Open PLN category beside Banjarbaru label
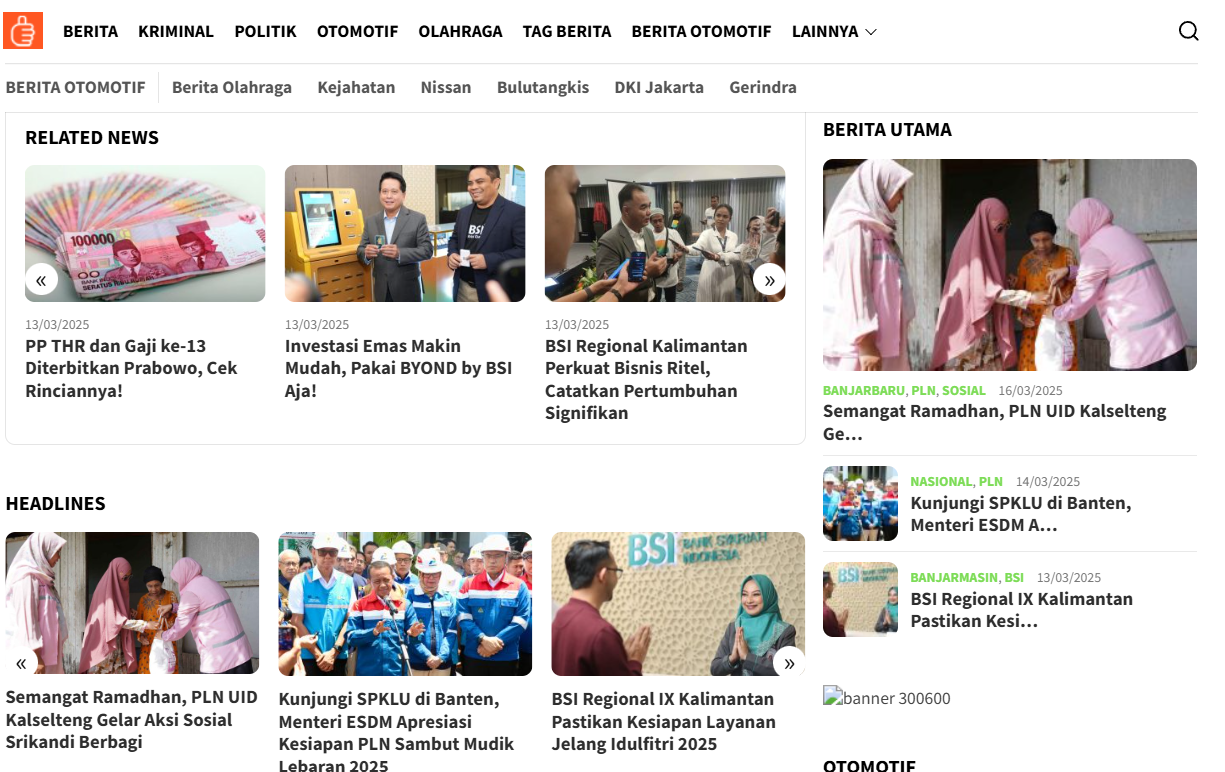This screenshot has width=1225, height=772. [x=923, y=390]
